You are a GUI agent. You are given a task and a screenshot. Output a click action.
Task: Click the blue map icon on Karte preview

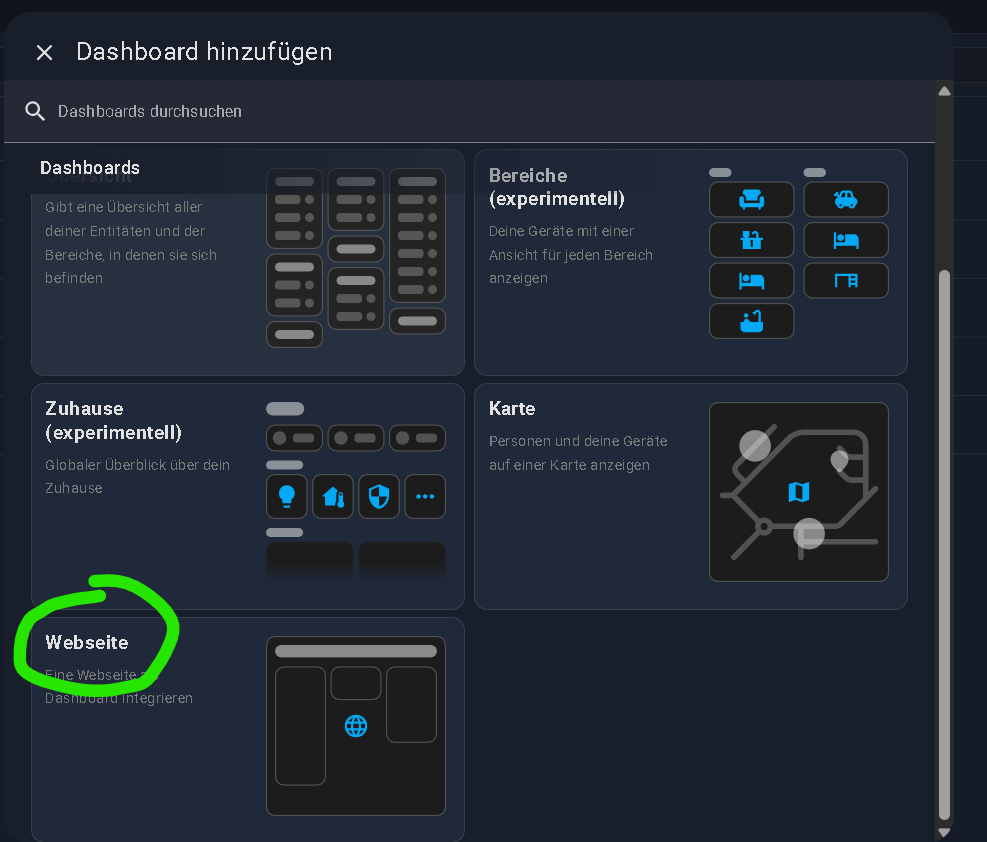pyautogui.click(x=798, y=492)
